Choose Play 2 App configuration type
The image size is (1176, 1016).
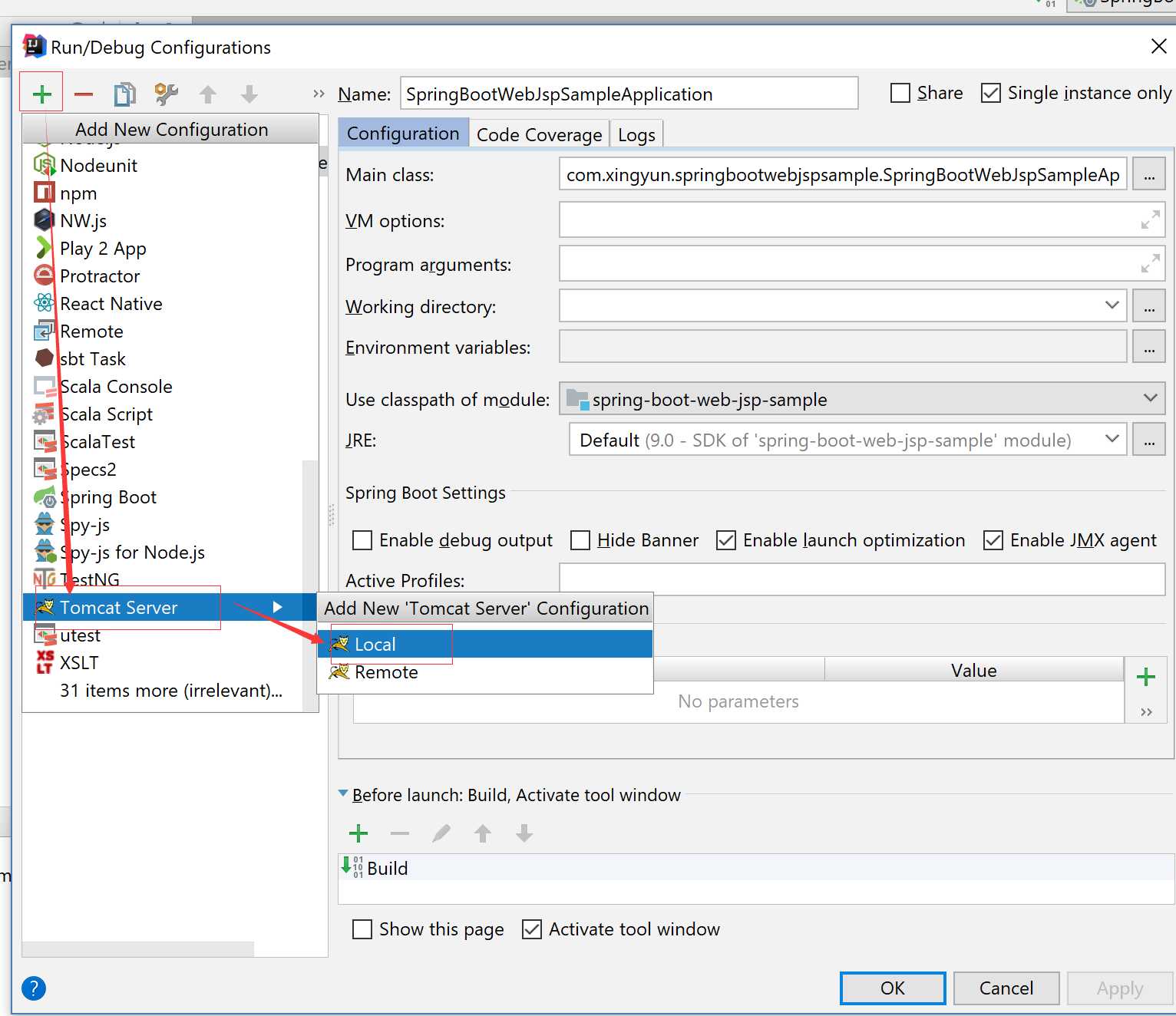tap(170, 249)
